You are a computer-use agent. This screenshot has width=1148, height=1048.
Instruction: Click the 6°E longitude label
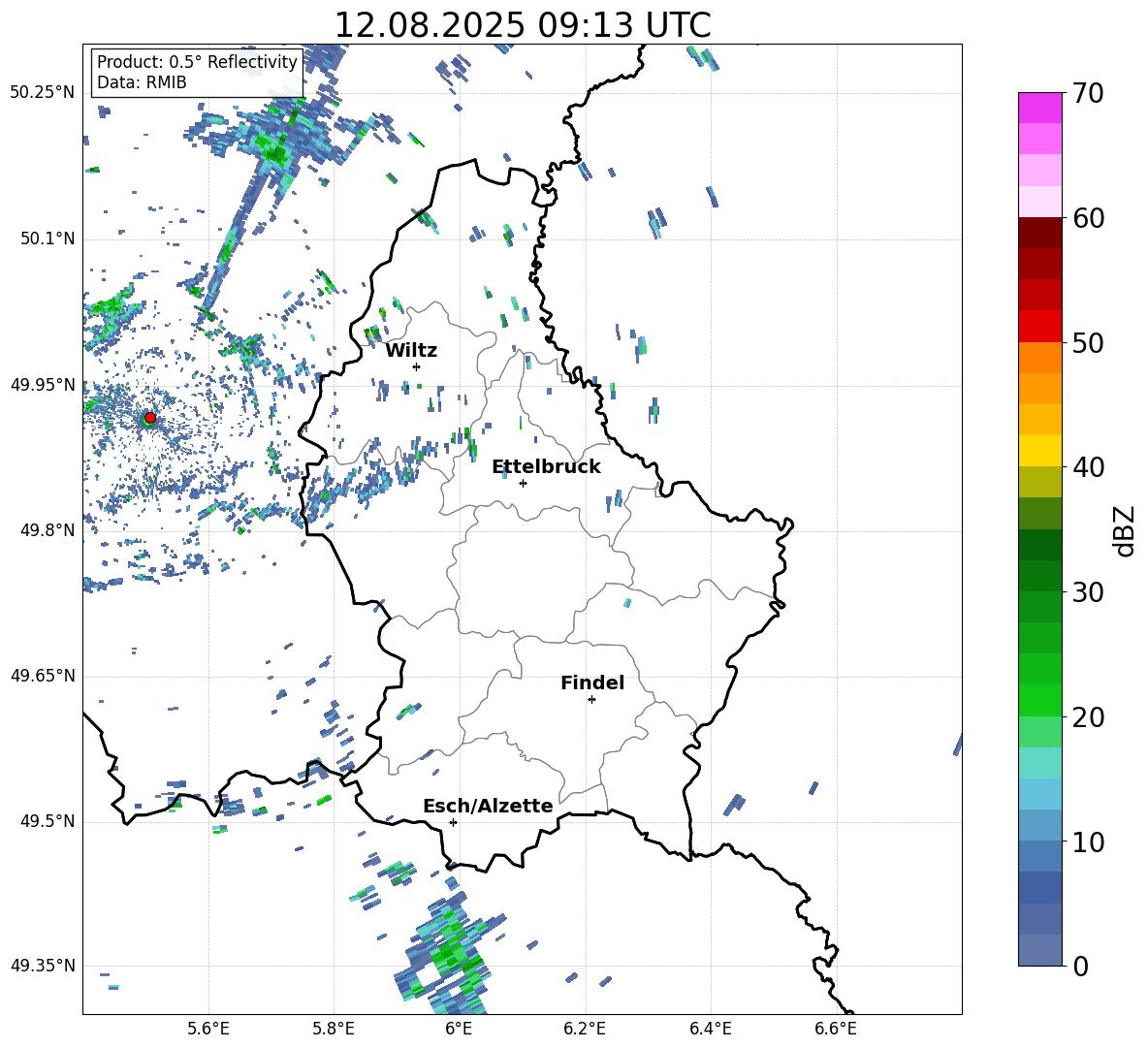click(459, 1029)
